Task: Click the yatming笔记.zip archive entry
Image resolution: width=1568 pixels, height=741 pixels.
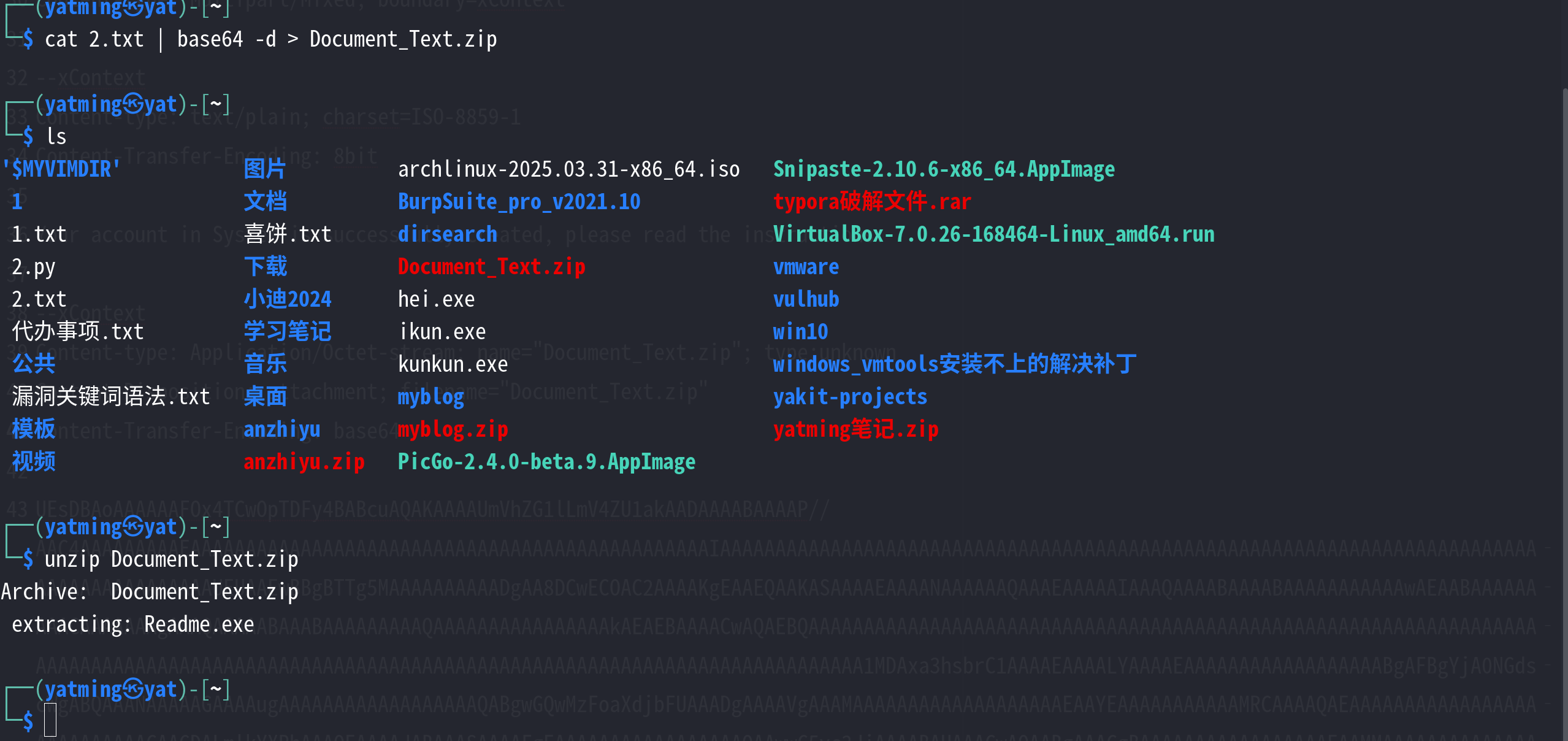Action: tap(855, 429)
